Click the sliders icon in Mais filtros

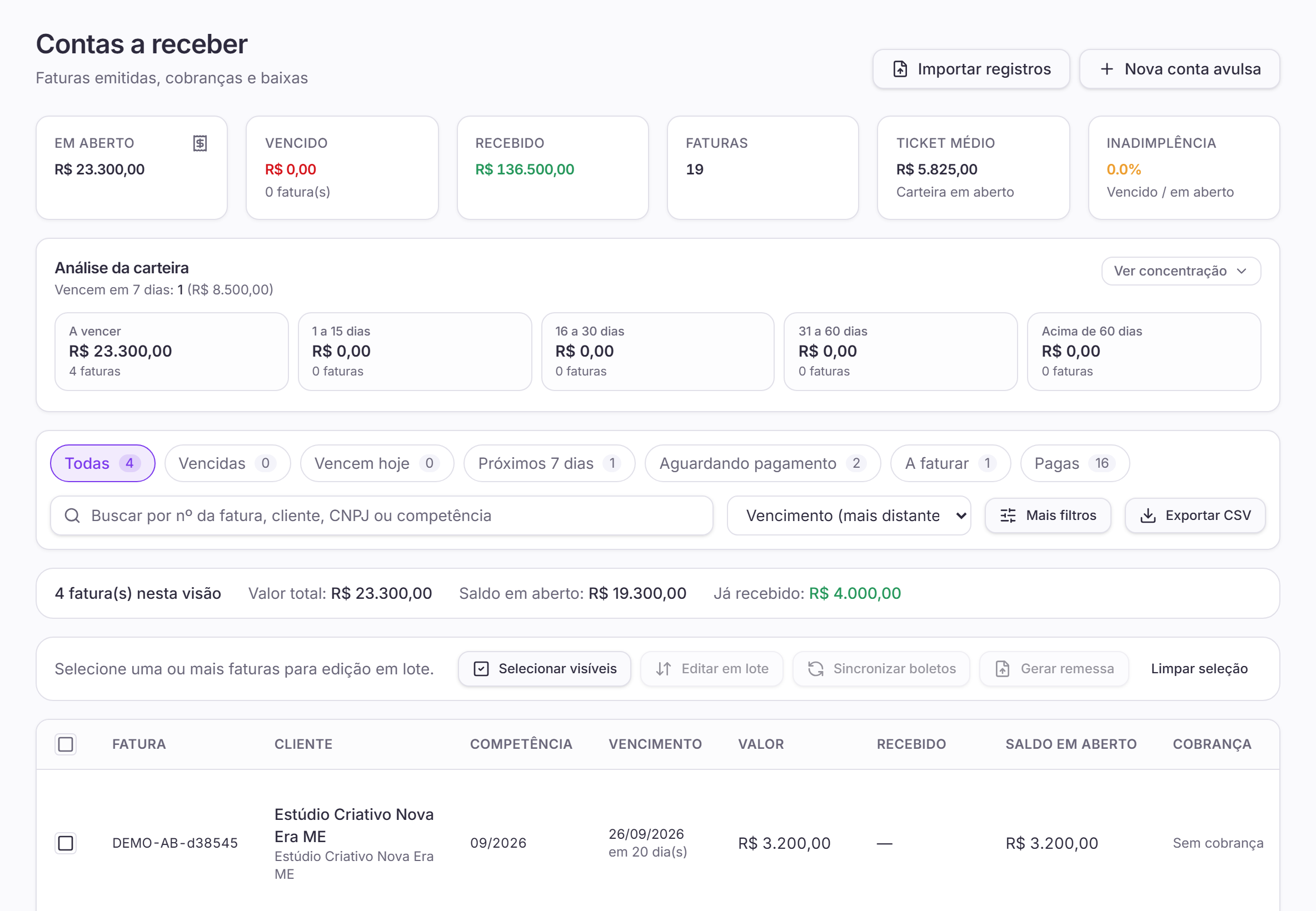(x=1008, y=515)
